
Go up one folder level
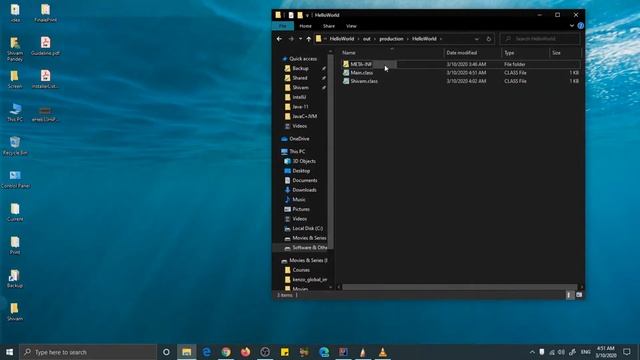click(x=309, y=39)
